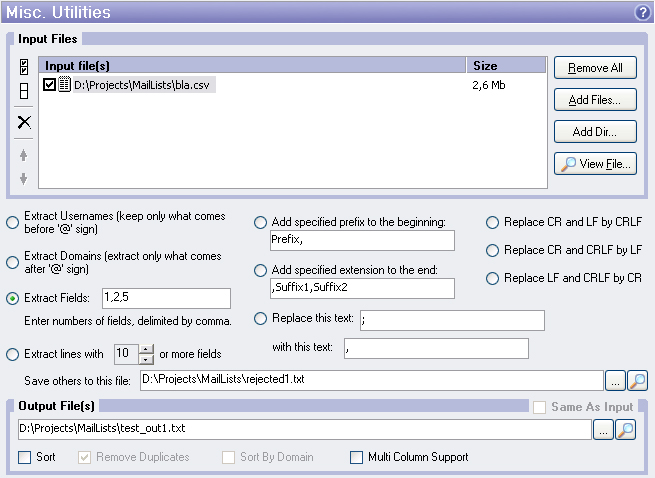Click the Remove All button
The image size is (655, 478).
(595, 68)
